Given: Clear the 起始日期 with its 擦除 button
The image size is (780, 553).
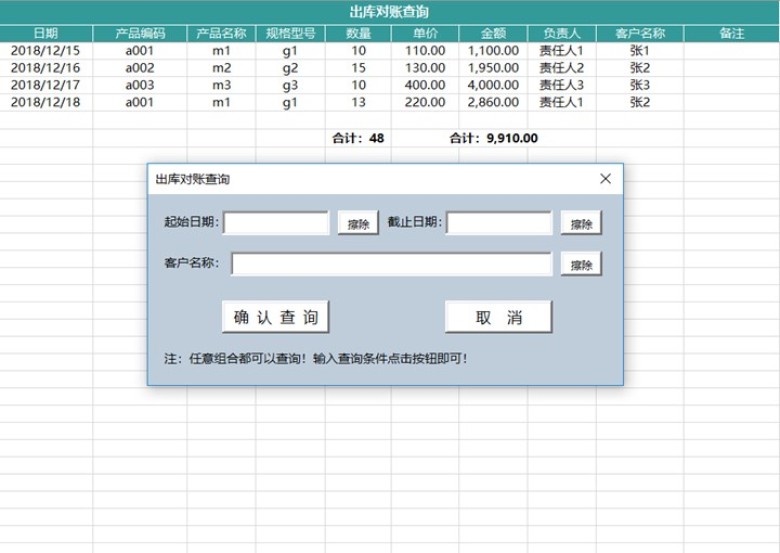Looking at the screenshot, I should pyautogui.click(x=358, y=223).
